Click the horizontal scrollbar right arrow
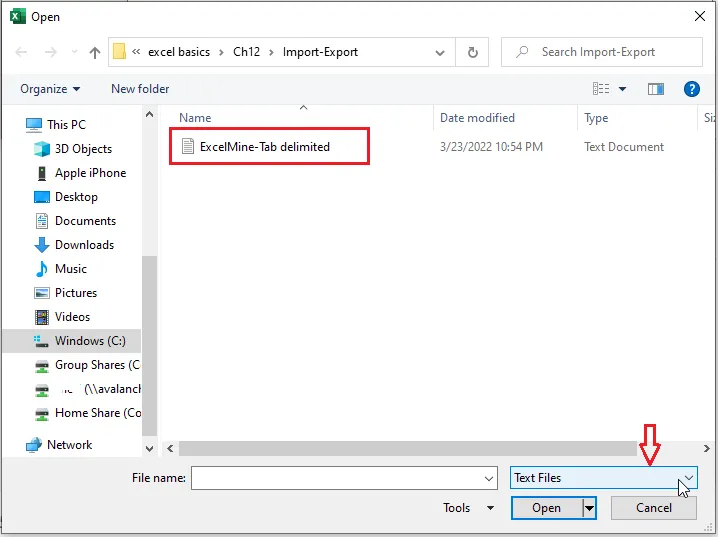This screenshot has height=537, width=718. (x=707, y=449)
